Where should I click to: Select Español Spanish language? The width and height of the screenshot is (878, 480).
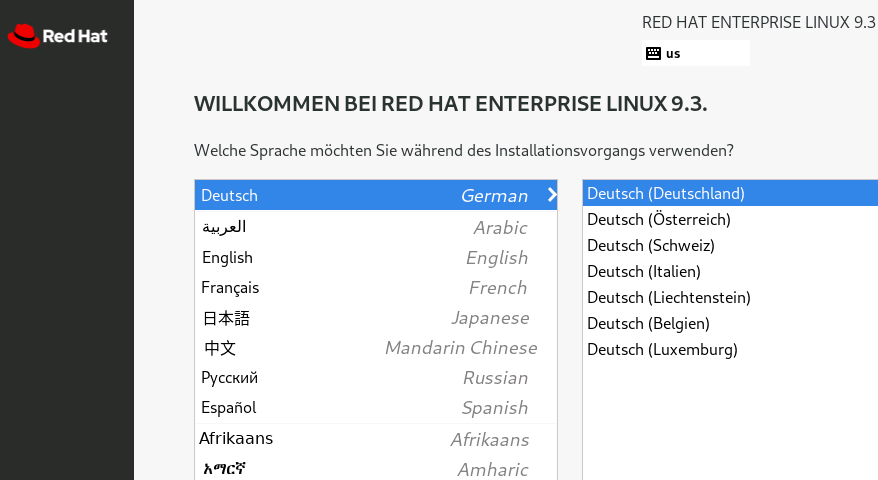tap(375, 408)
